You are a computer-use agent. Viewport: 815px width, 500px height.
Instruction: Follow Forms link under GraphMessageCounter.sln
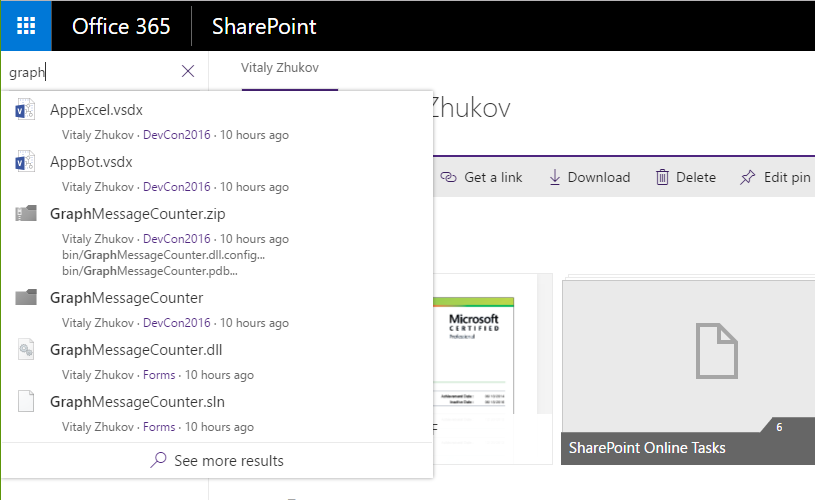159,427
